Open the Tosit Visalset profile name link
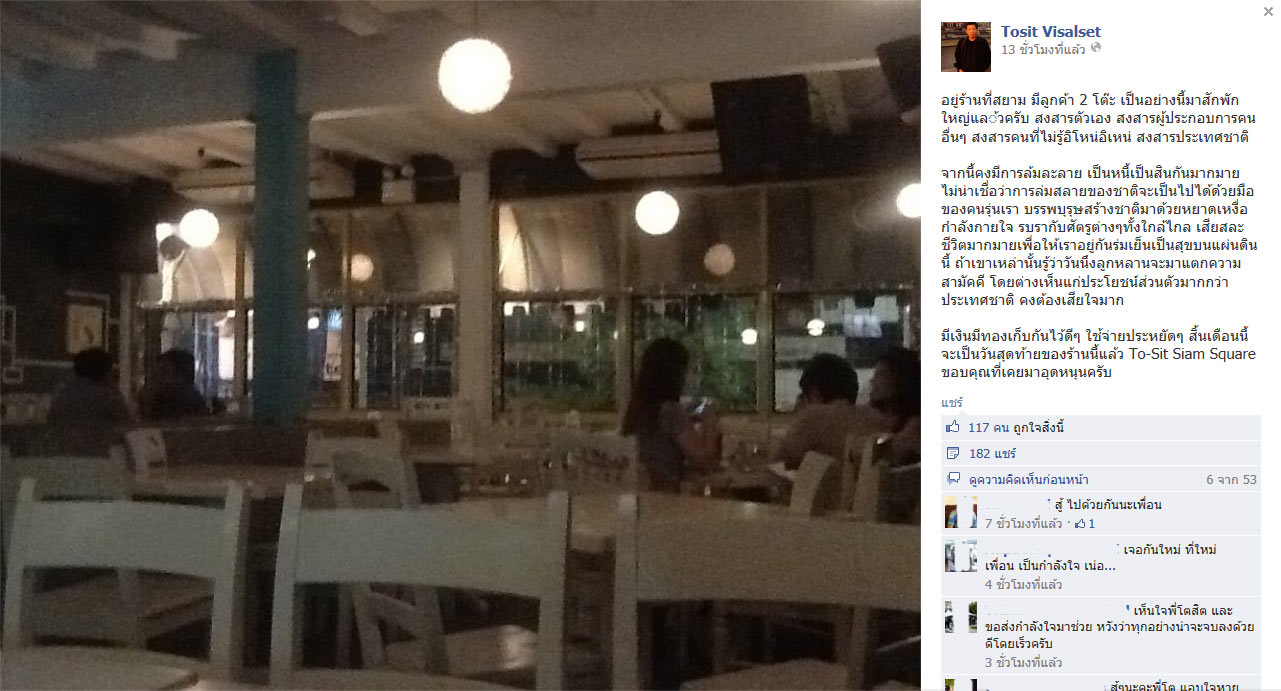Viewport: 1281px width, 691px height. coord(1051,31)
